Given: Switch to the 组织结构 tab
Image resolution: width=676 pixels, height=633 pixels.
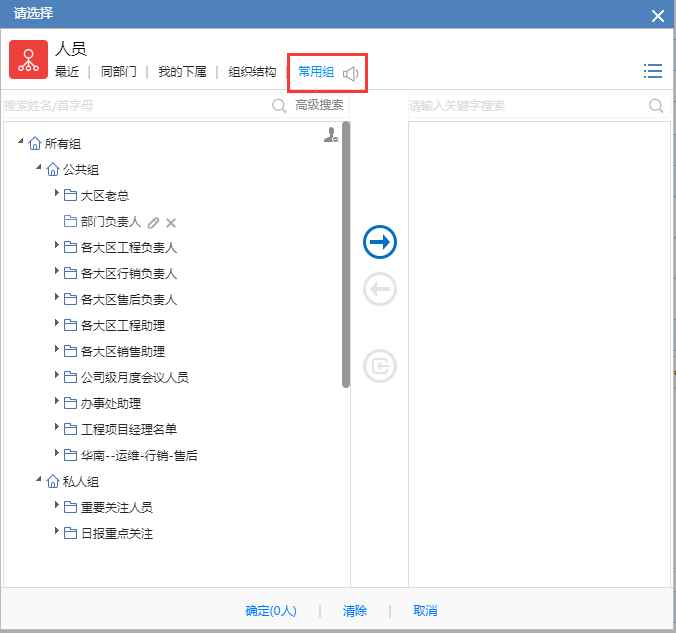Looking at the screenshot, I should (252, 72).
